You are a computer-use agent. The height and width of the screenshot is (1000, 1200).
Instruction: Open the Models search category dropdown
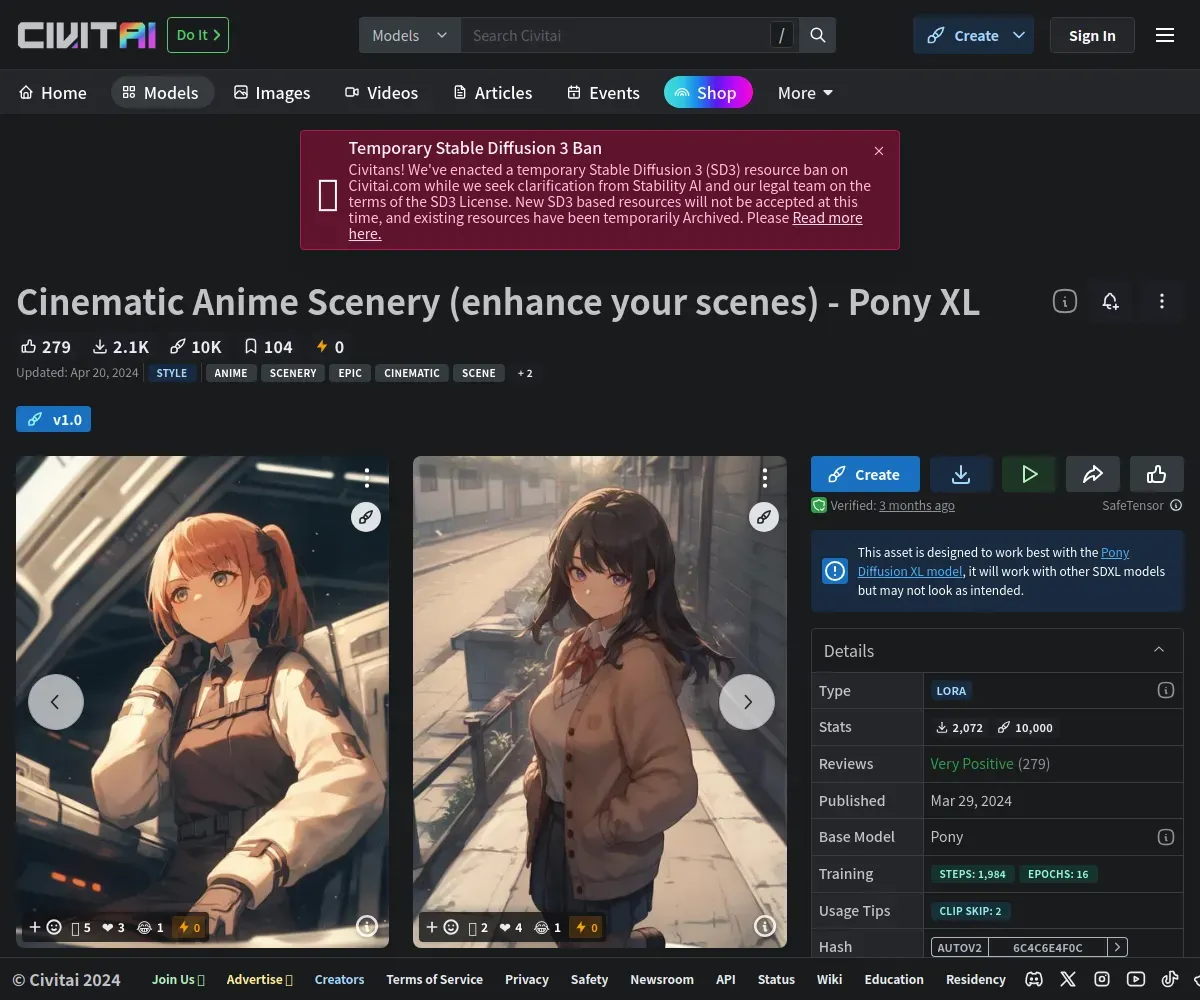[x=410, y=35]
